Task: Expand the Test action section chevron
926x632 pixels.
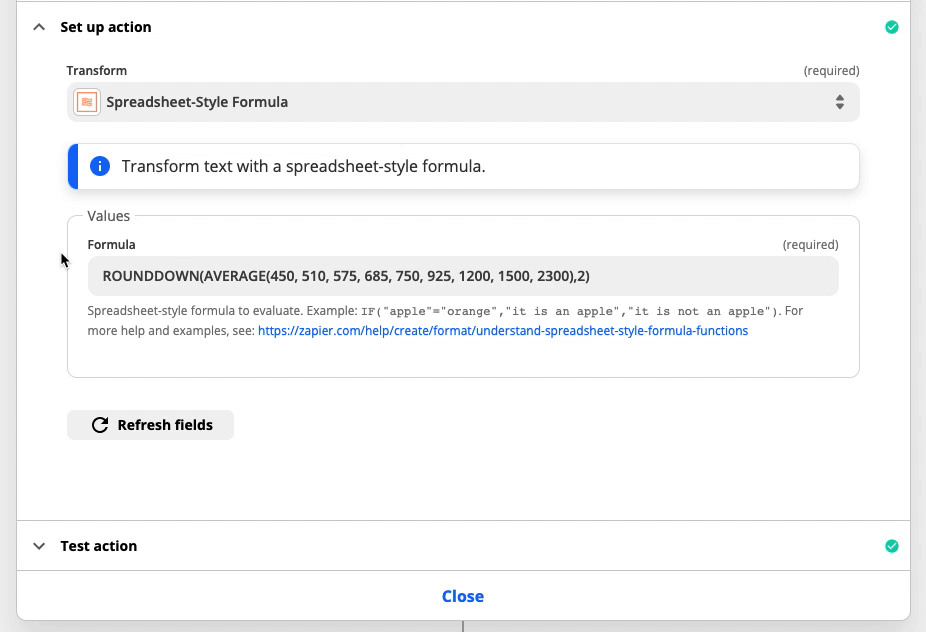Action: pyautogui.click(x=39, y=546)
